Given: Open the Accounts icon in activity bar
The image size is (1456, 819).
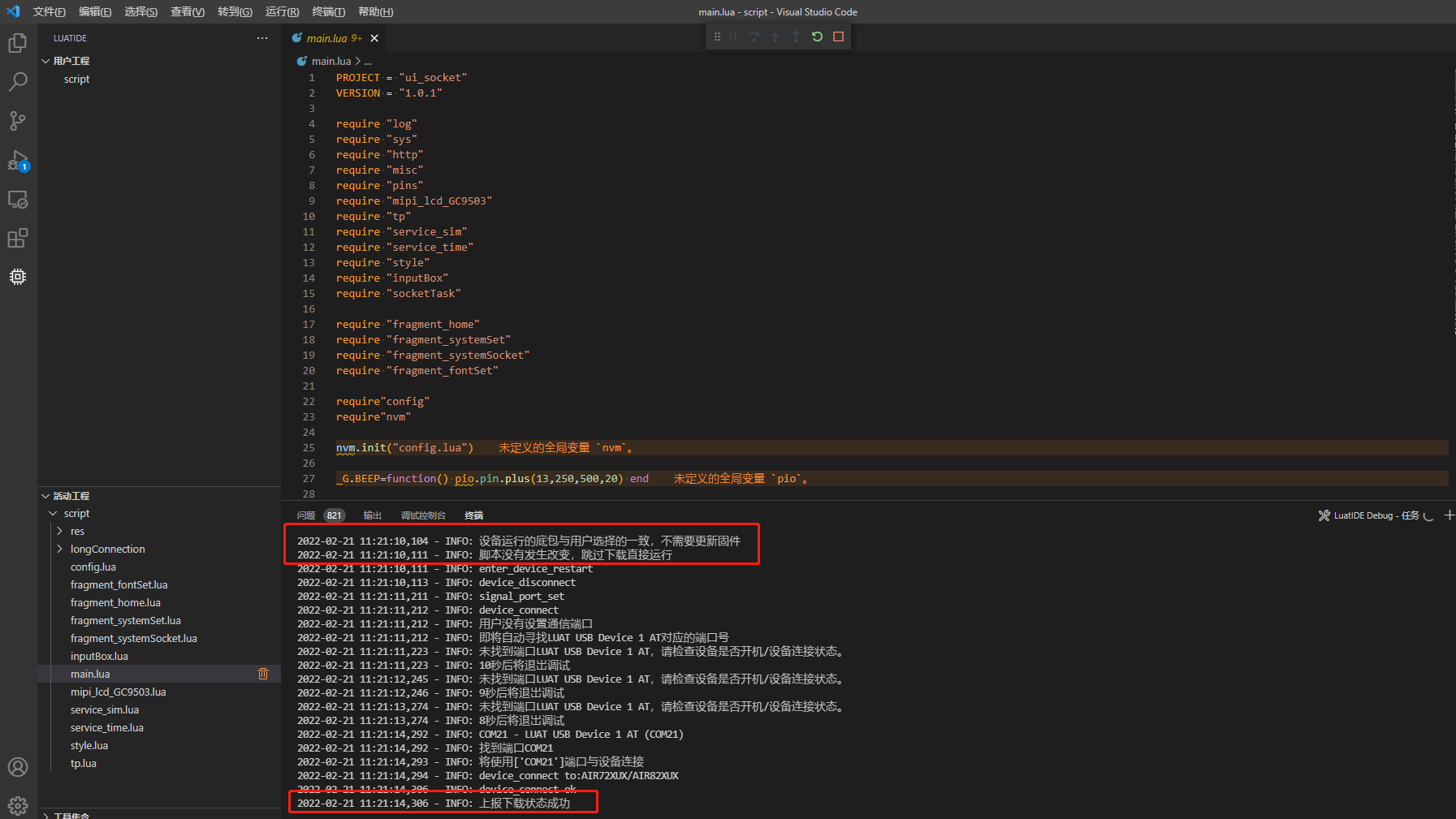Looking at the screenshot, I should point(18,767).
